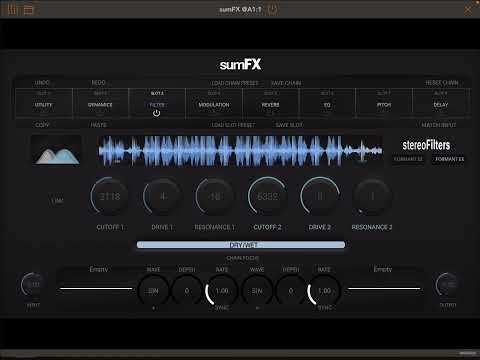The image size is (480, 360).
Task: Click the Dry/Wet slider bar
Action: click(241, 245)
